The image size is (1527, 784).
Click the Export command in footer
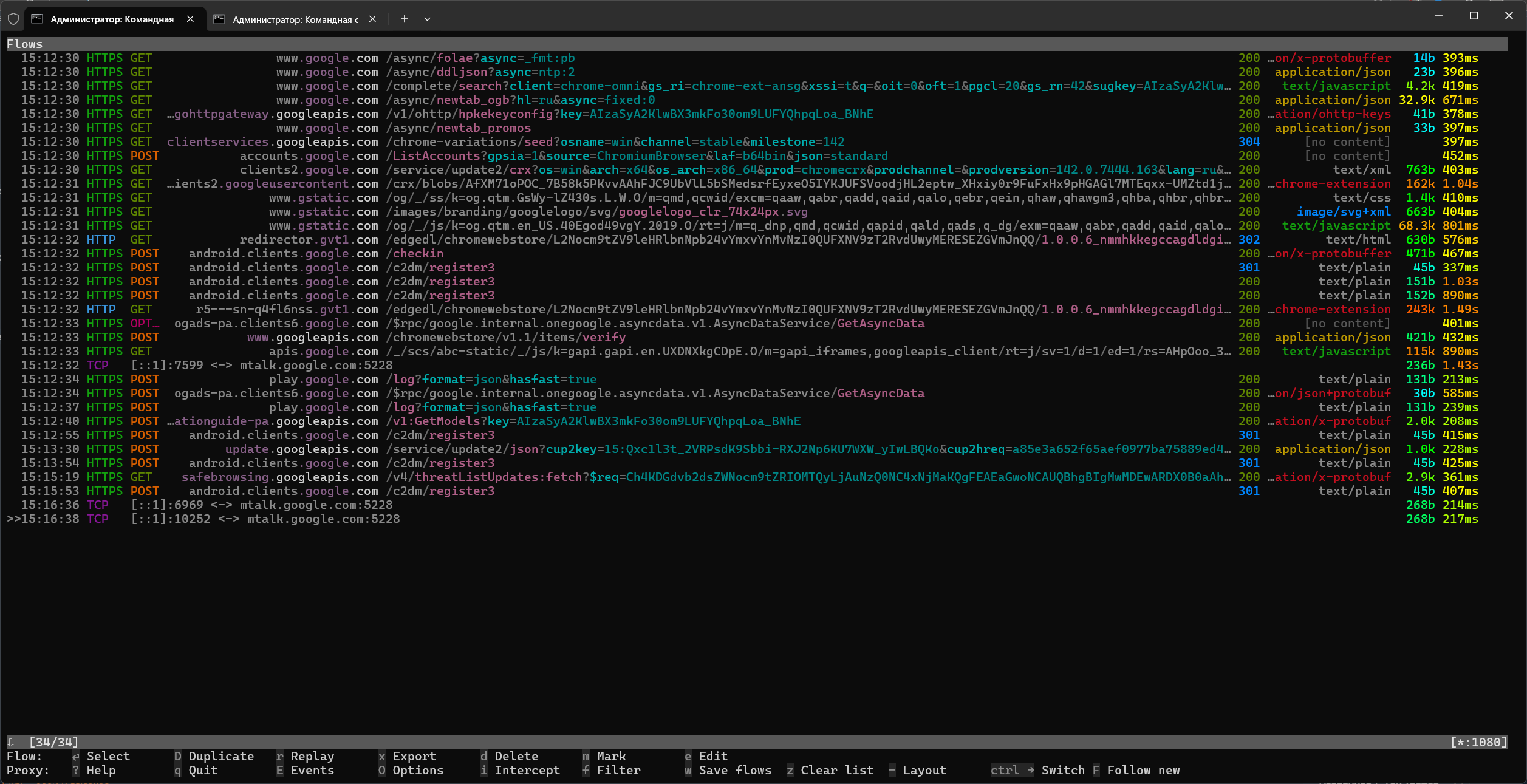414,756
